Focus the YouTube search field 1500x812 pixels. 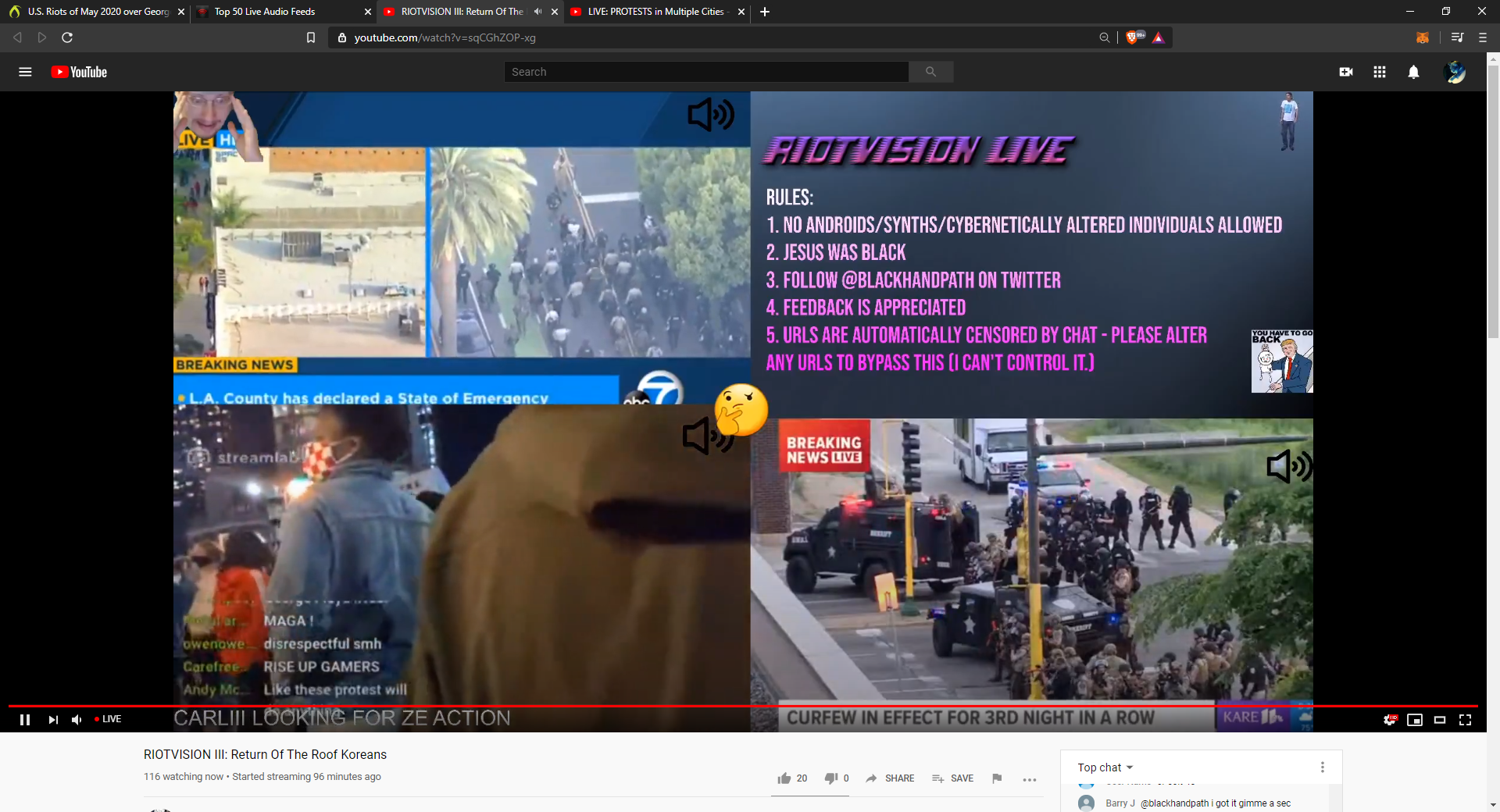(x=706, y=72)
